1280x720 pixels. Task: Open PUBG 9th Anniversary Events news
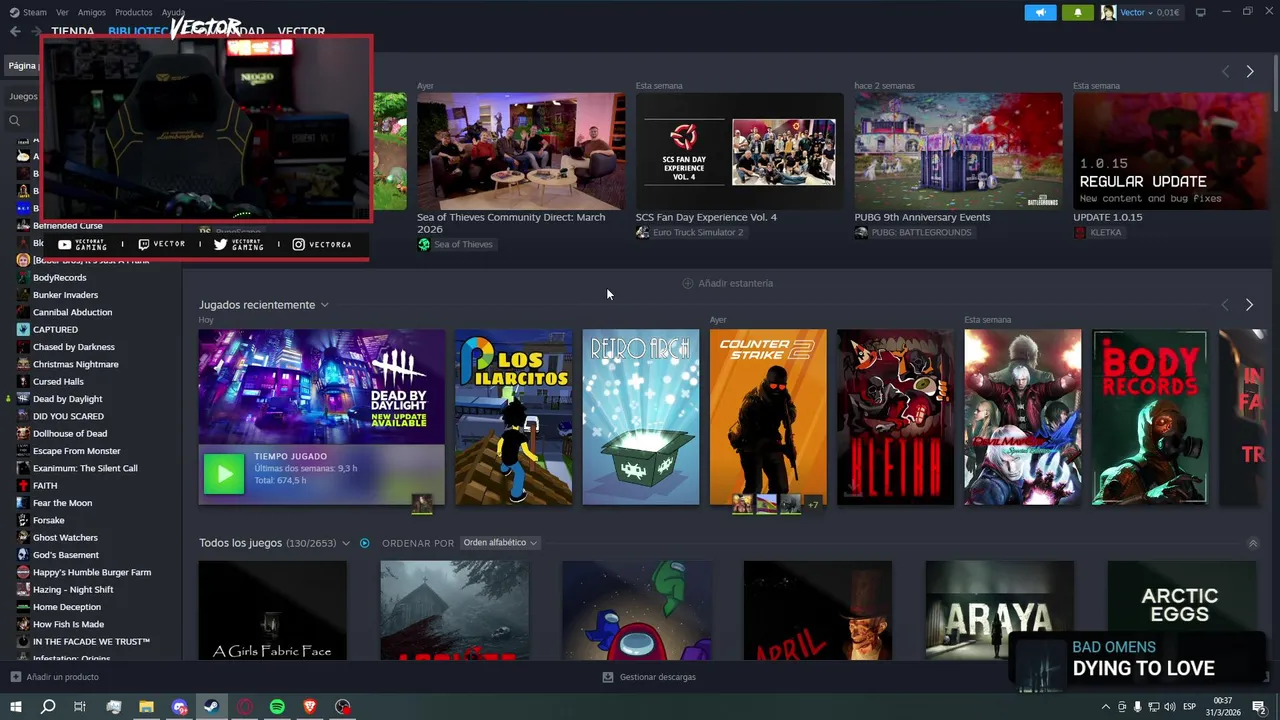tap(958, 151)
